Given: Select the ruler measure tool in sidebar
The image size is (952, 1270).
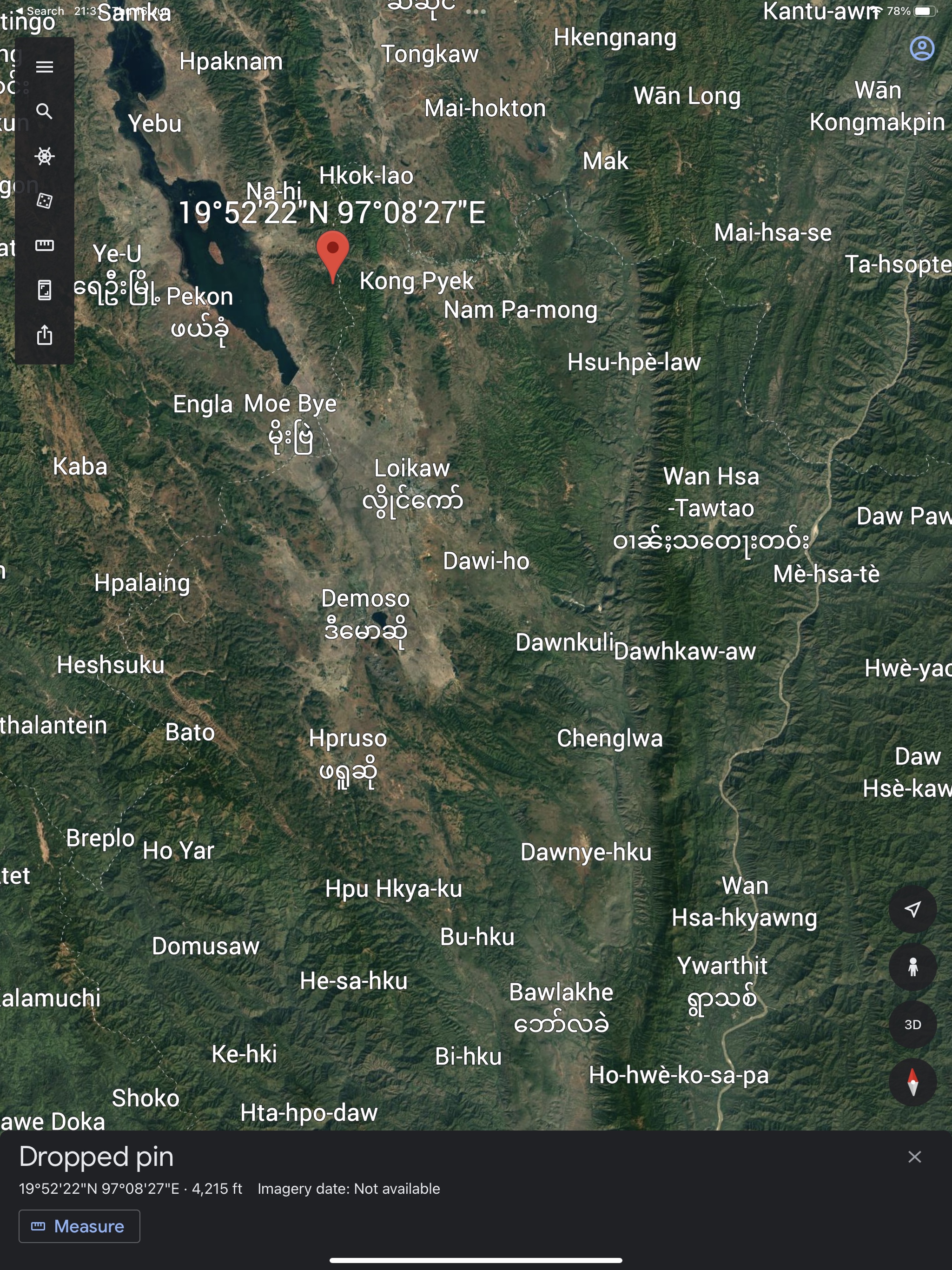Looking at the screenshot, I should (x=44, y=246).
